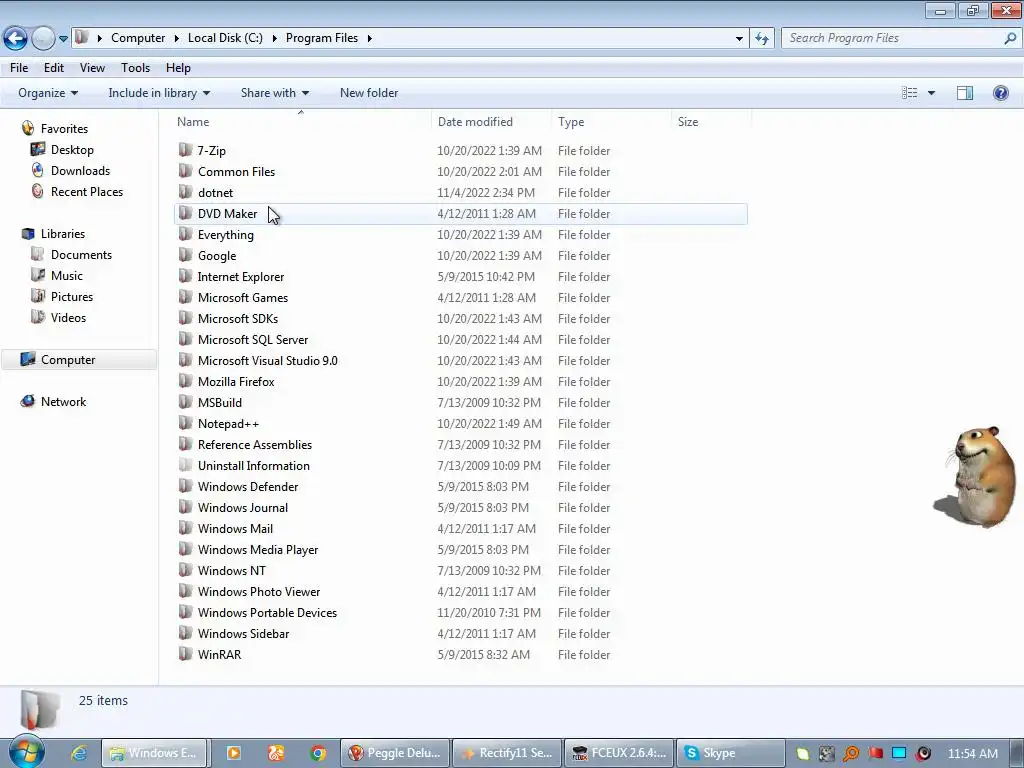Screen dimensions: 1024x768
Task: Select the Common Files folder icon
Action: (185, 171)
